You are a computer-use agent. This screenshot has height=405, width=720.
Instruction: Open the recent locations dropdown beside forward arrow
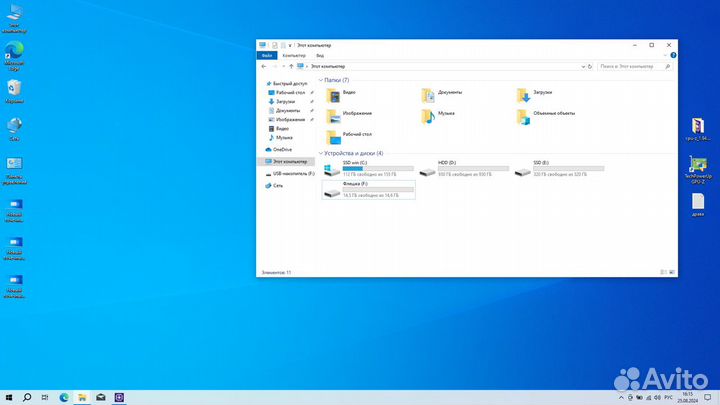283,67
